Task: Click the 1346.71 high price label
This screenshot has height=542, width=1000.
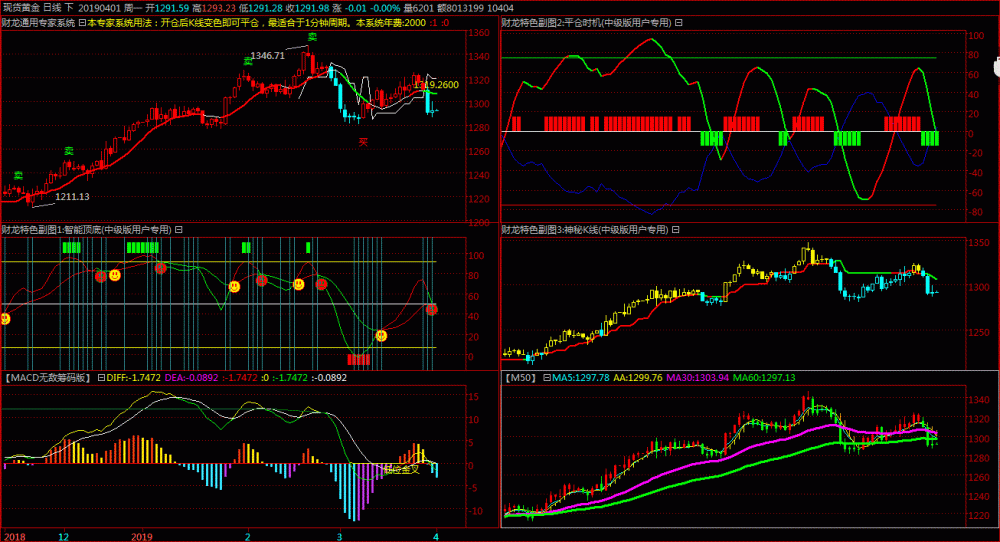Action: (268, 55)
